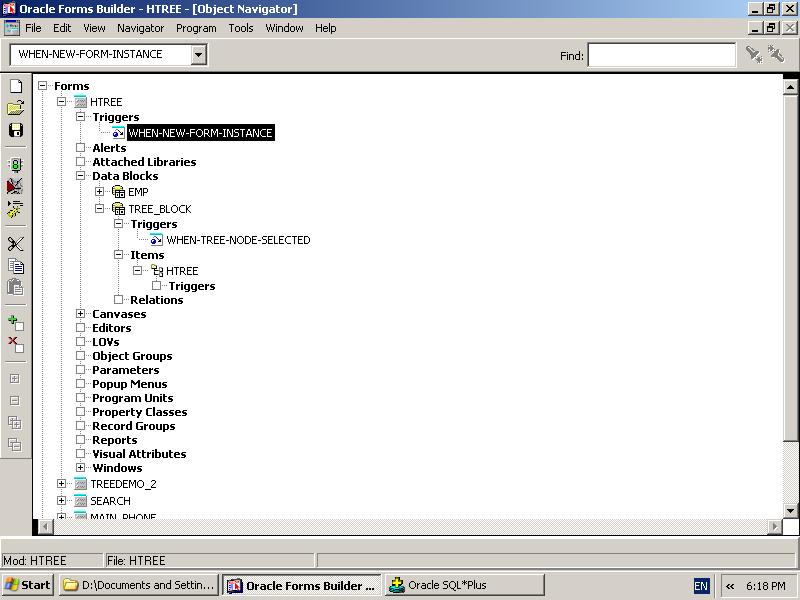
Task: Open the trigger name dropdown list
Action: click(x=198, y=54)
